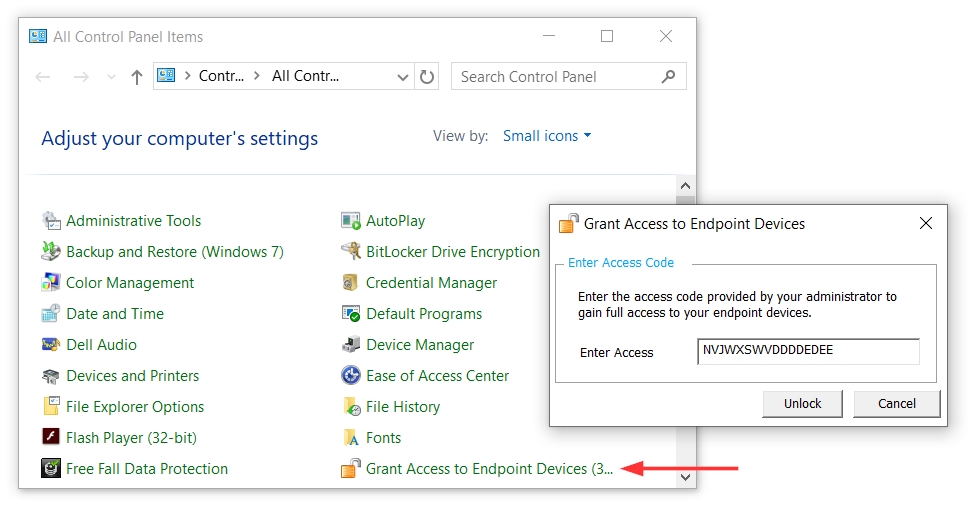The image size is (971, 514).
Task: Click the Free Fall Data Protection icon
Action: (51, 469)
